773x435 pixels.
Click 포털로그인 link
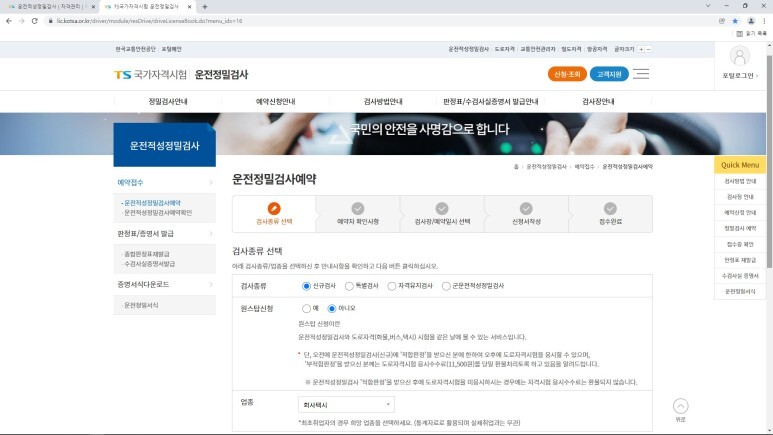pyautogui.click(x=739, y=76)
